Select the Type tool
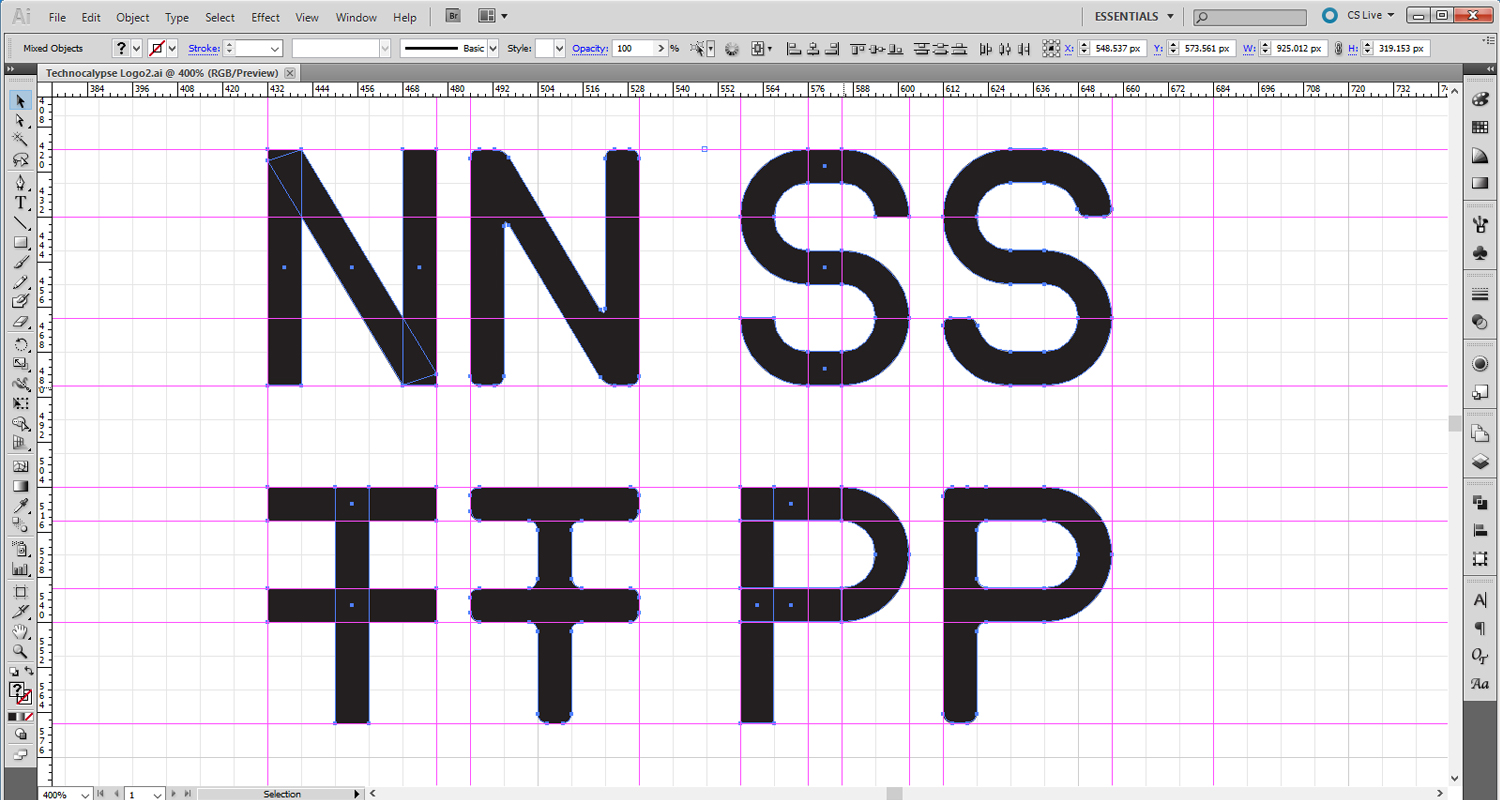 pyautogui.click(x=20, y=203)
